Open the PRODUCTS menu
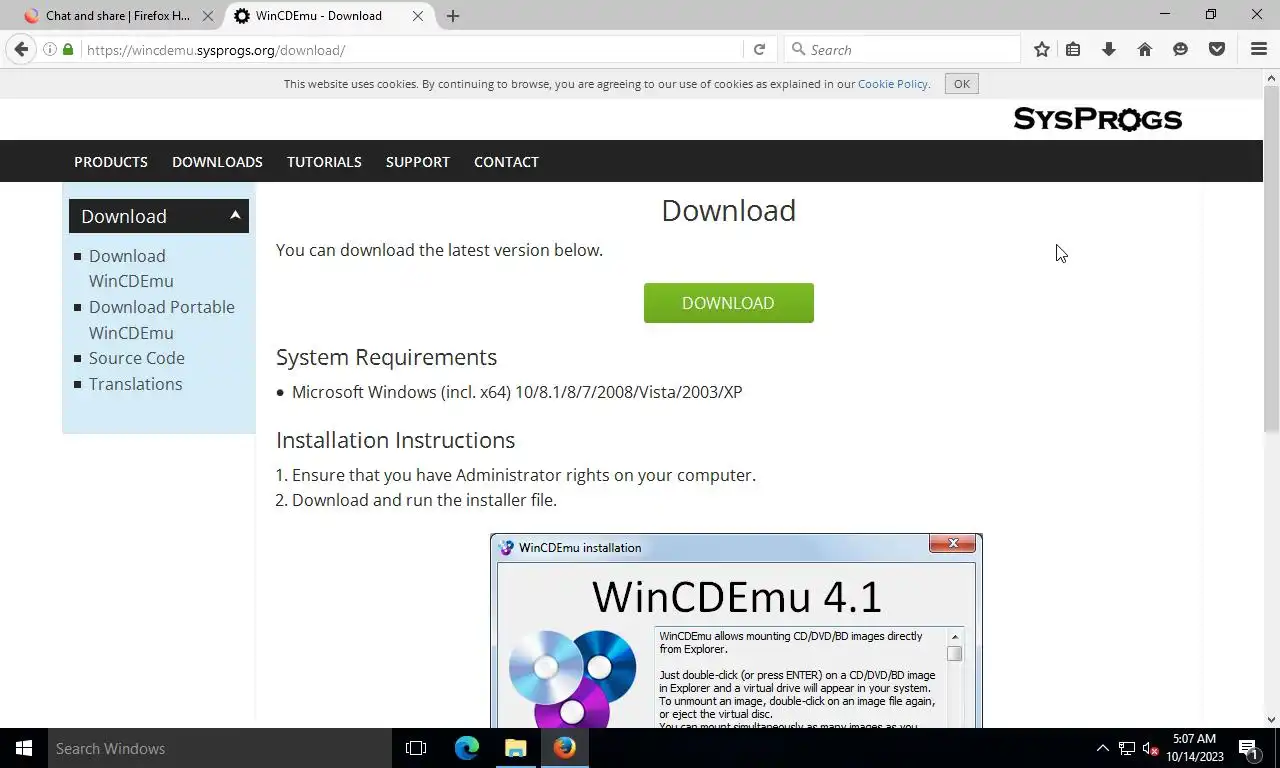This screenshot has height=768, width=1280. coord(111,161)
